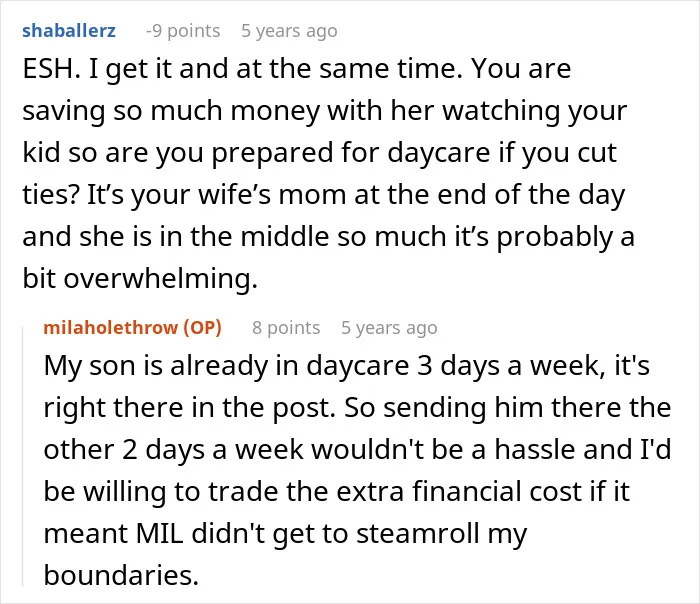Click the line 'My son is already in daycare'
This screenshot has height=604, width=700.
pyautogui.click(x=346, y=366)
